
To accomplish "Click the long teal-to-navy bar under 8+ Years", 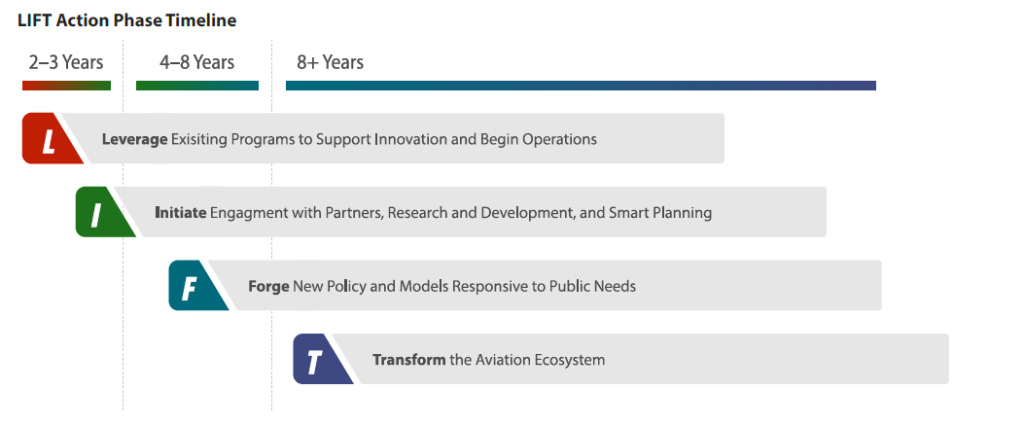I will (x=580, y=86).
